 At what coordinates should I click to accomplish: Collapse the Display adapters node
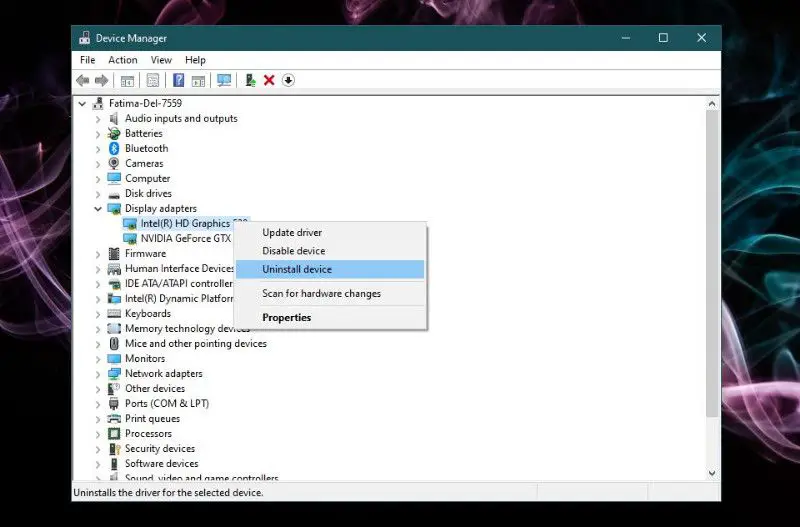[x=97, y=209]
